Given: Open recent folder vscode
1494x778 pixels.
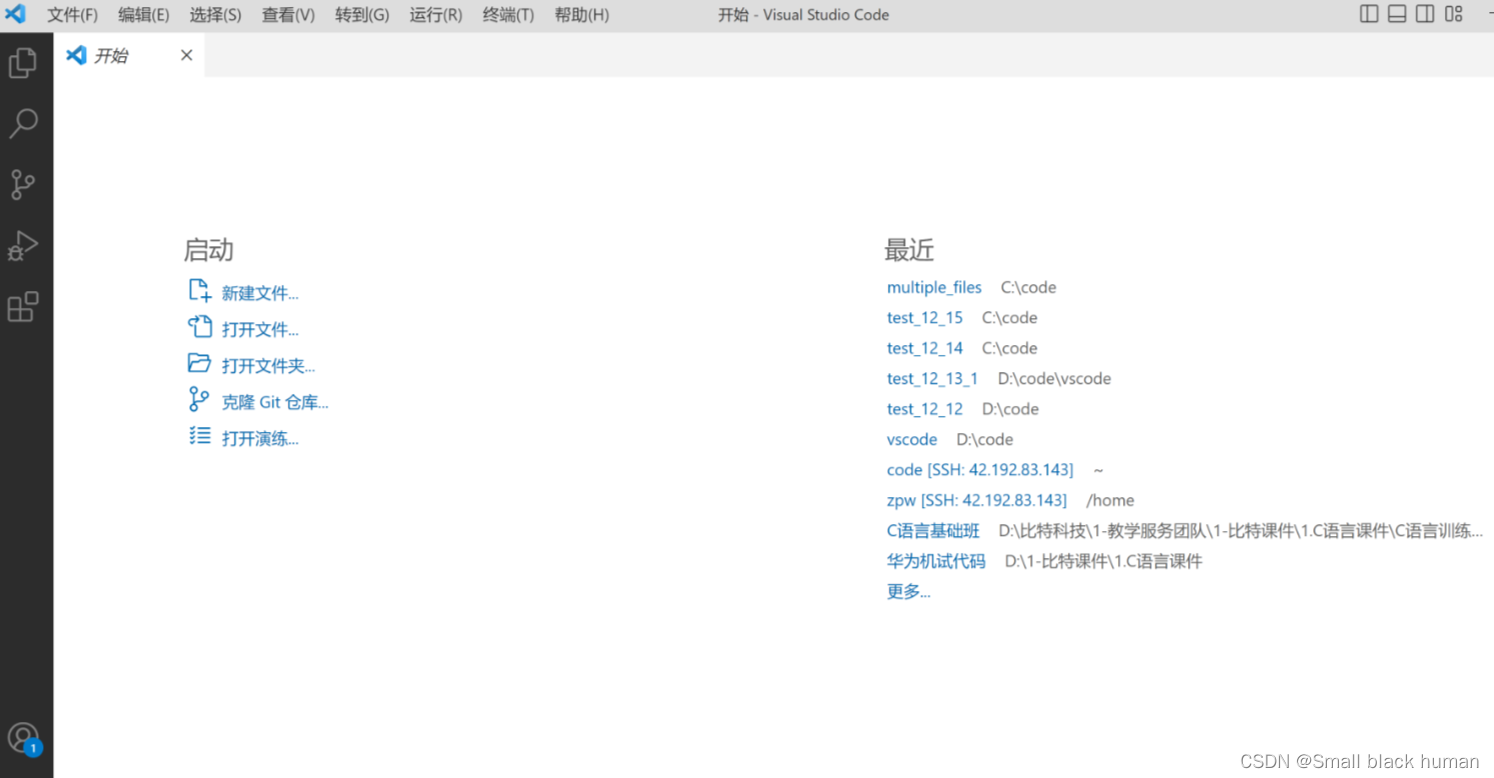Looking at the screenshot, I should coord(912,439).
